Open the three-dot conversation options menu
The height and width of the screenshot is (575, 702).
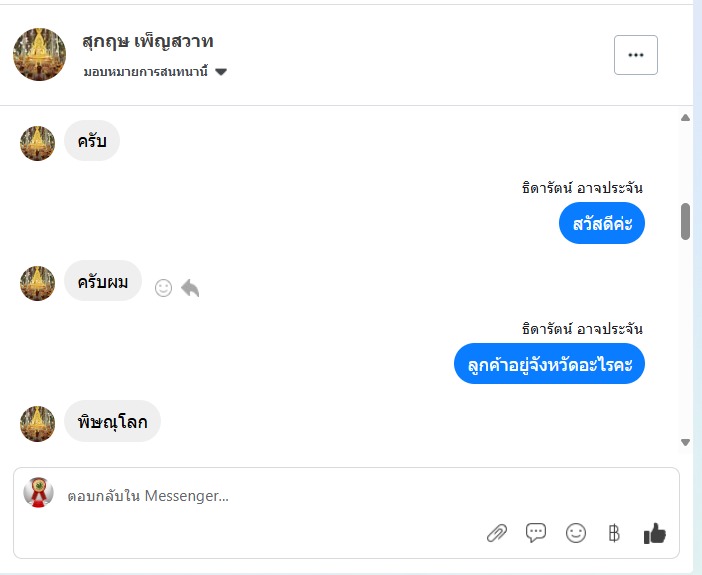[635, 55]
